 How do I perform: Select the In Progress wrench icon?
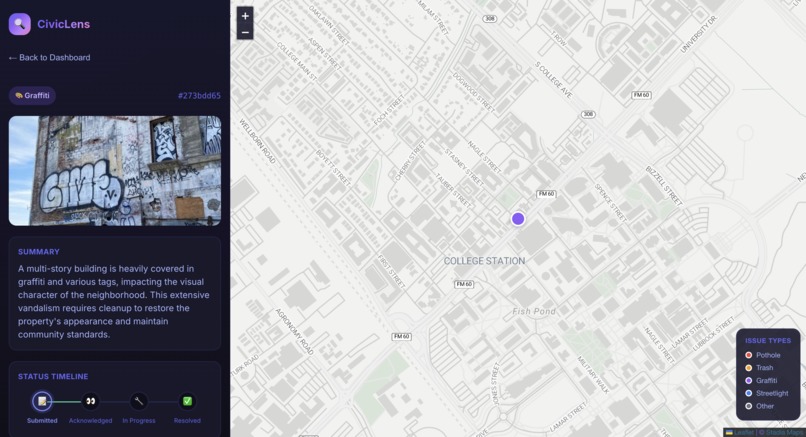(139, 401)
